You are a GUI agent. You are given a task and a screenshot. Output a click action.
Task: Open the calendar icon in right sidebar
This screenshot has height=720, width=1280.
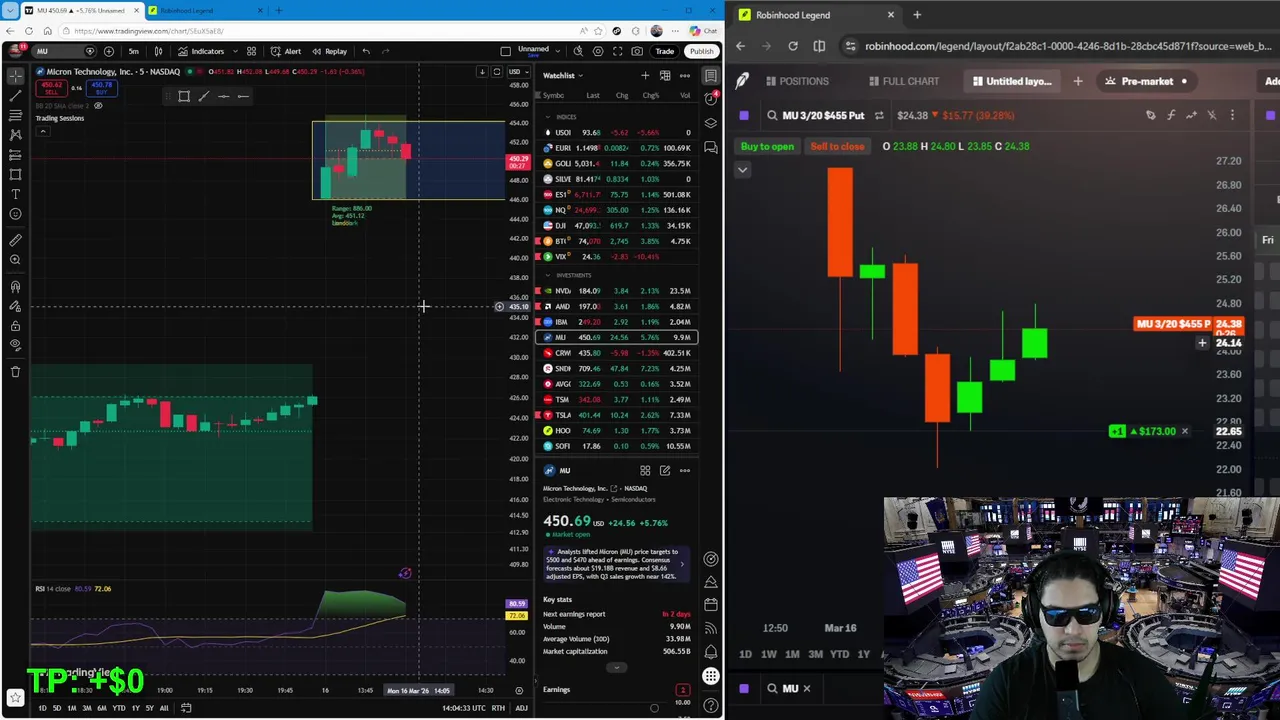click(x=711, y=605)
